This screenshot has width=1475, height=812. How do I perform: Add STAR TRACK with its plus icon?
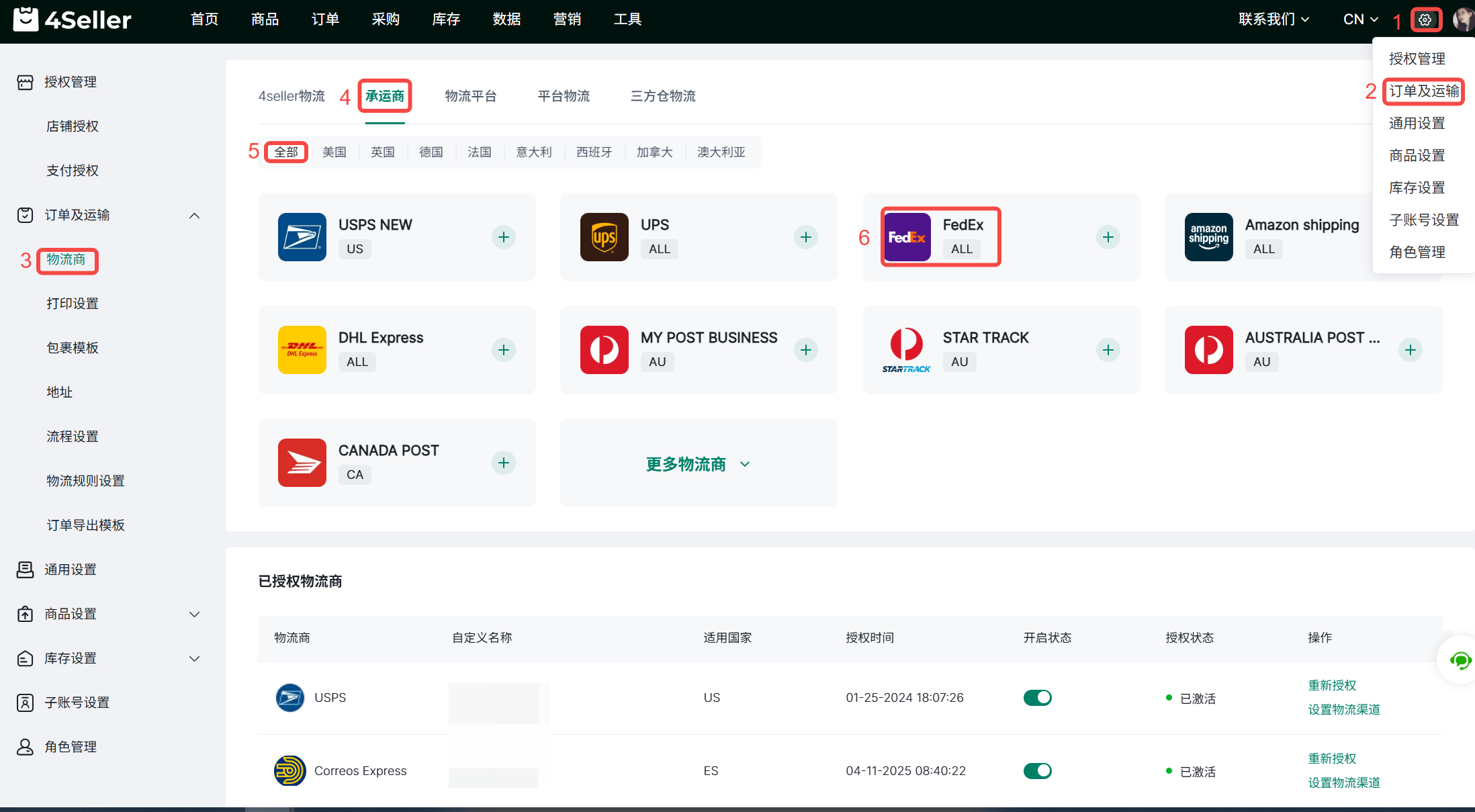pyautogui.click(x=1108, y=350)
